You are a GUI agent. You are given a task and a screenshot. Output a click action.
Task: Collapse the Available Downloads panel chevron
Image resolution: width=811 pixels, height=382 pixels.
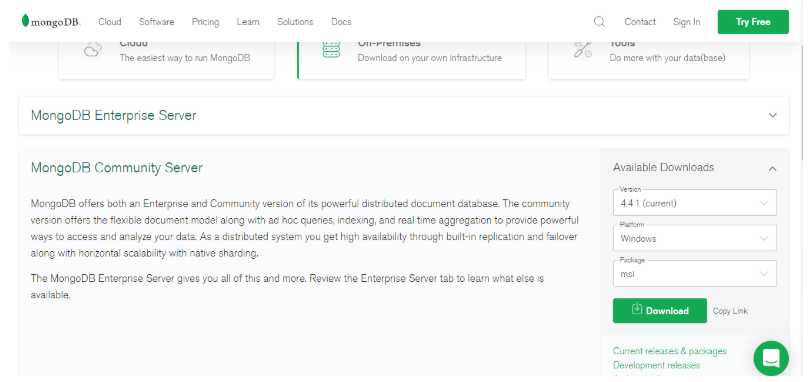(772, 169)
